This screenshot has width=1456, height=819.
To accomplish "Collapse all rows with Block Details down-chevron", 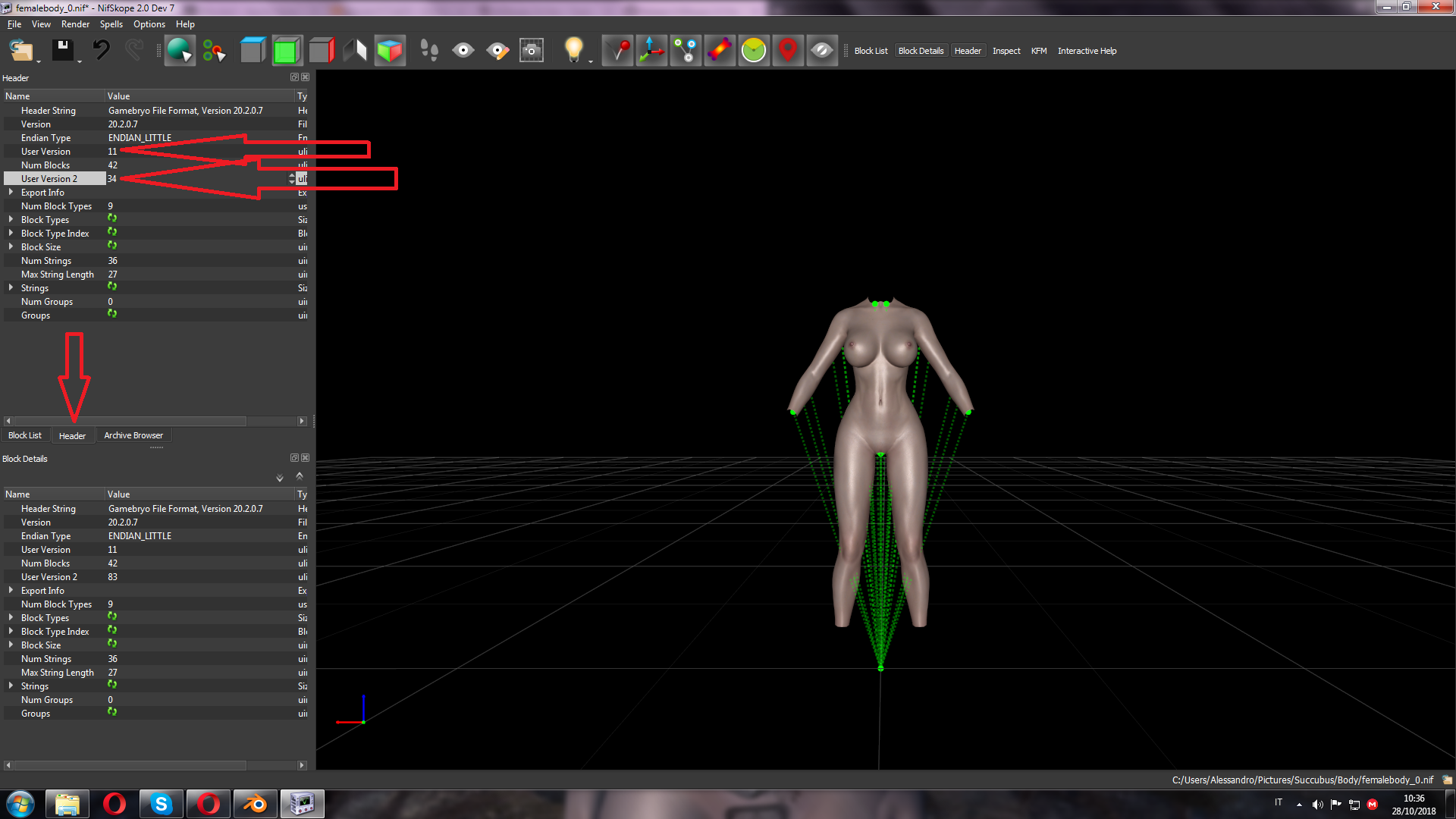I will pos(280,478).
